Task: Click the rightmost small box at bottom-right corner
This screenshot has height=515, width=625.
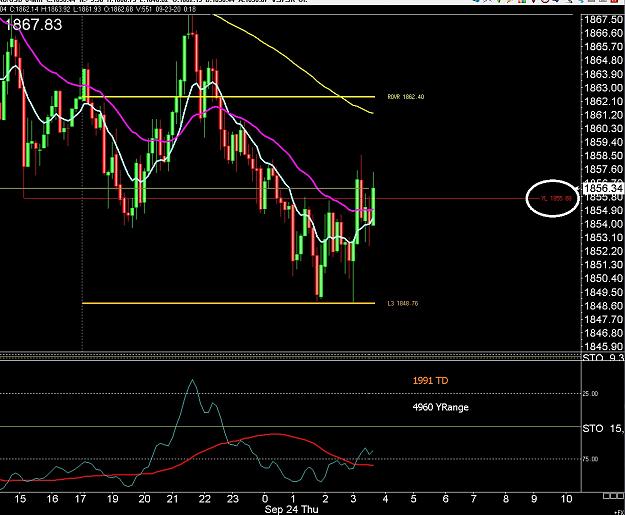Action: coord(621,496)
